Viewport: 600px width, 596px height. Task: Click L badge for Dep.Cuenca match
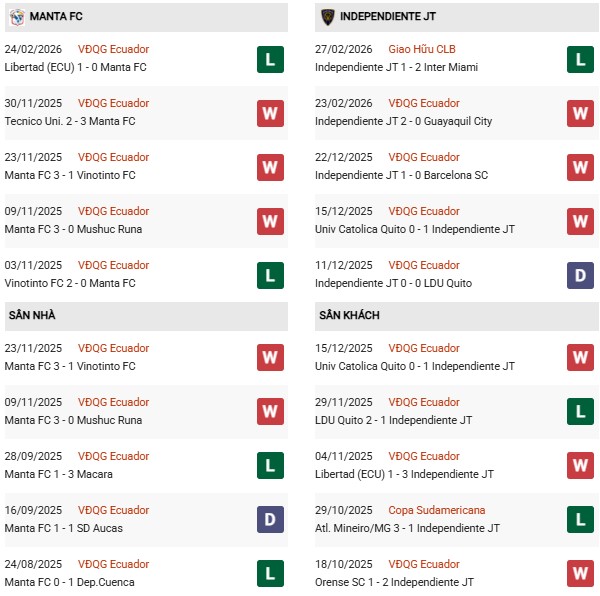point(269,574)
